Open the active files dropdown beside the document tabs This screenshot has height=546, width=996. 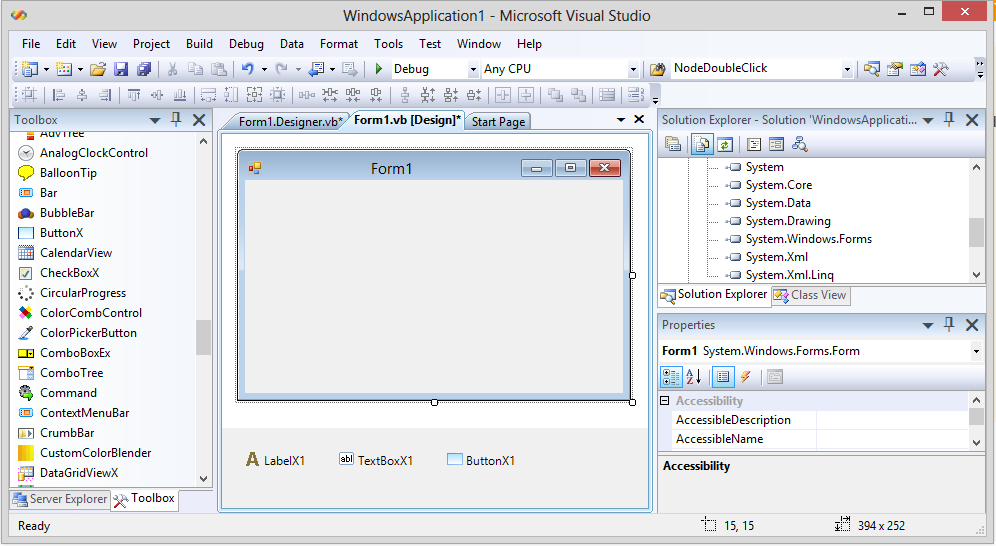[621, 119]
